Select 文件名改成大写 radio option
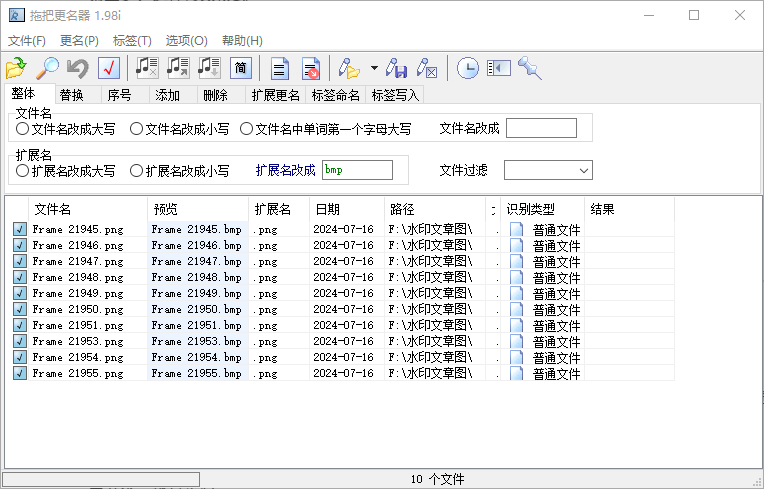The height and width of the screenshot is (489, 764). point(23,129)
